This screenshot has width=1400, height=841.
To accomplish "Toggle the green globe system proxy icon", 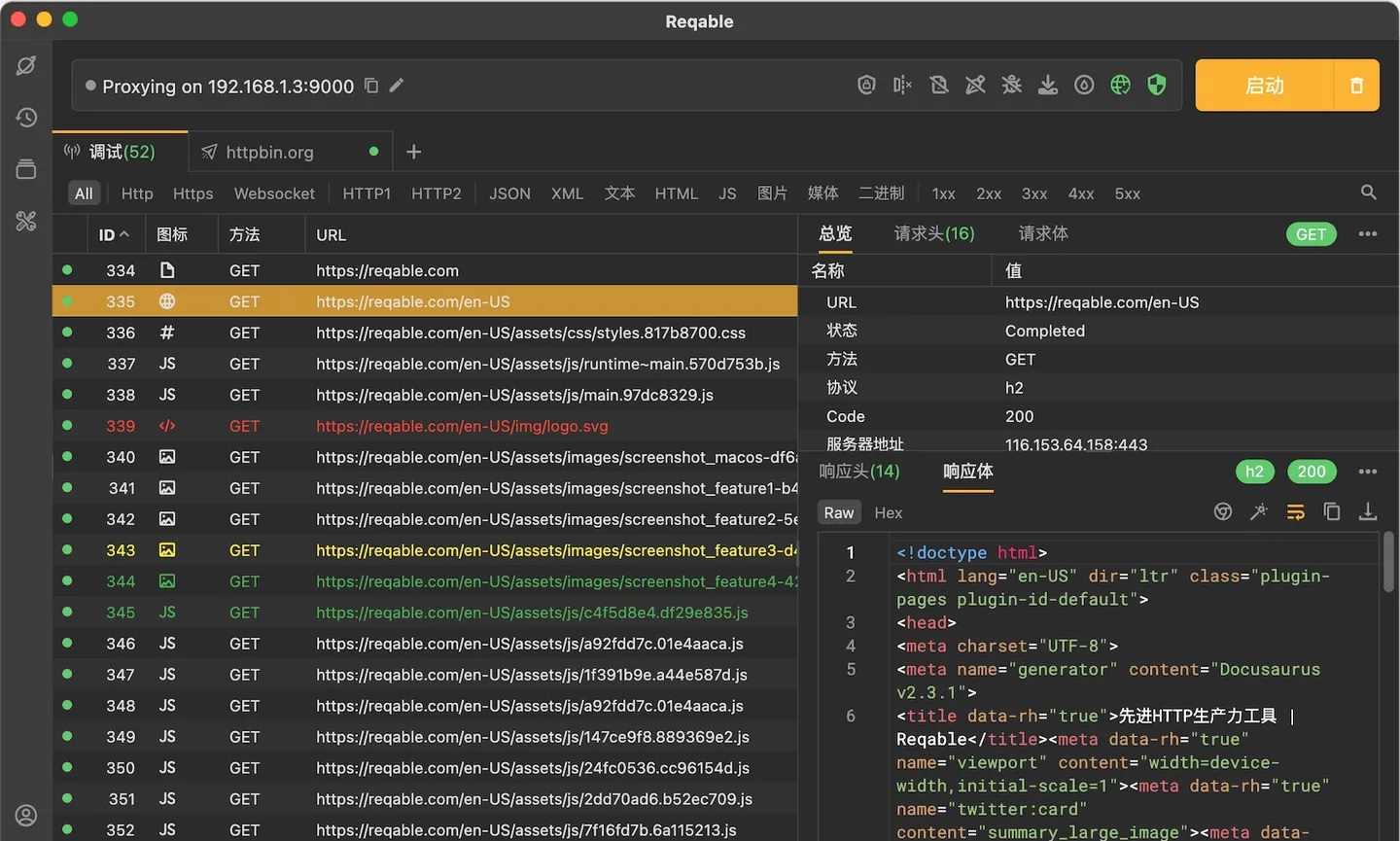I will click(1121, 85).
